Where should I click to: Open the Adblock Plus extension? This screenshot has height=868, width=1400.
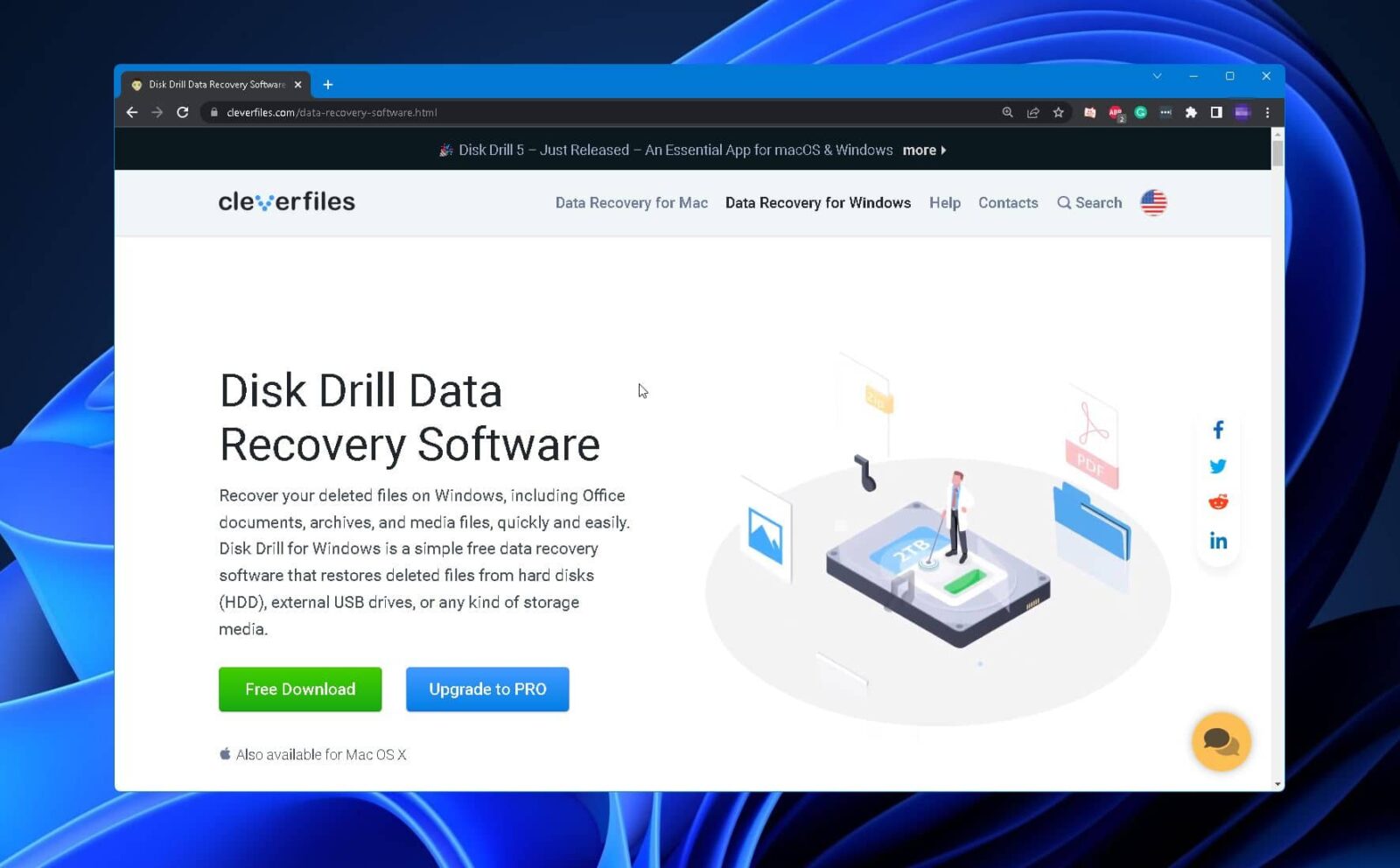click(1115, 112)
